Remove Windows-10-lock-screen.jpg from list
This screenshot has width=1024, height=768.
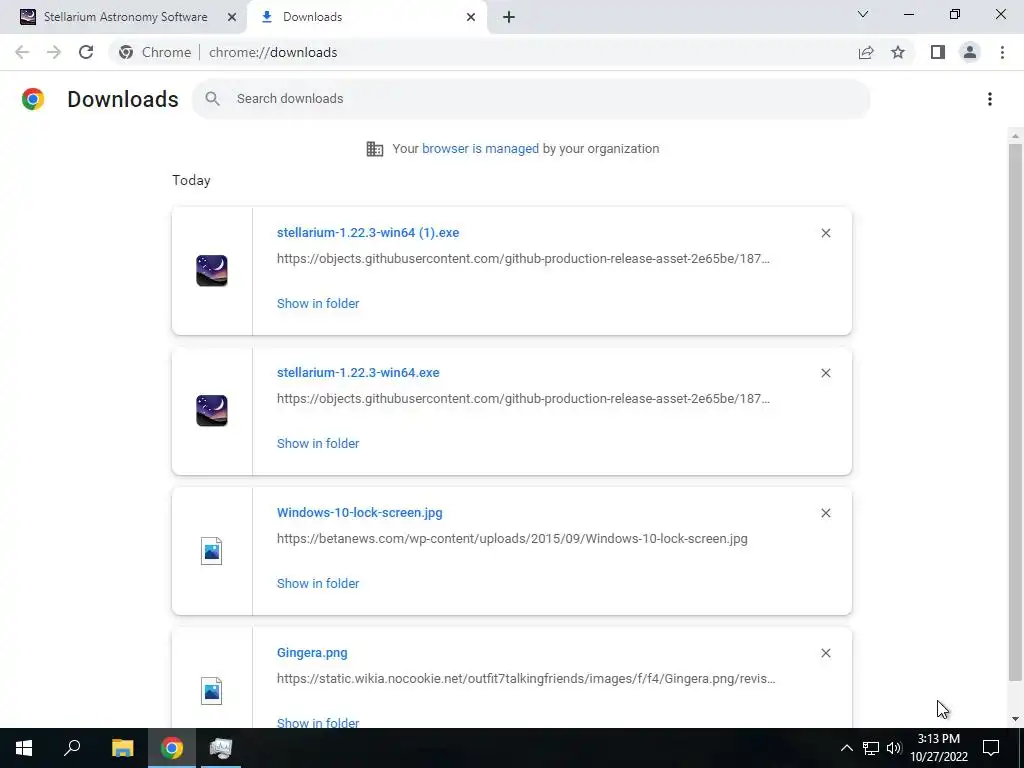(x=826, y=513)
